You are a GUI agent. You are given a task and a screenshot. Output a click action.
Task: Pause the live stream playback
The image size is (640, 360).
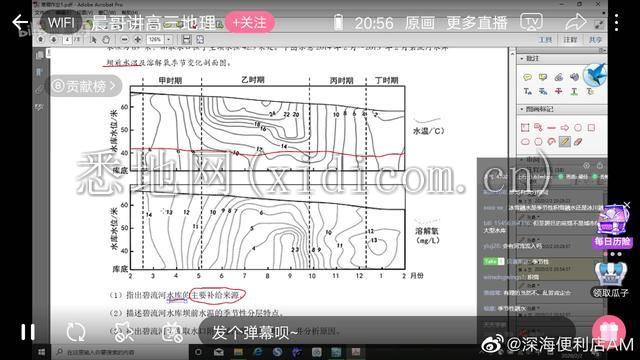(x=28, y=332)
